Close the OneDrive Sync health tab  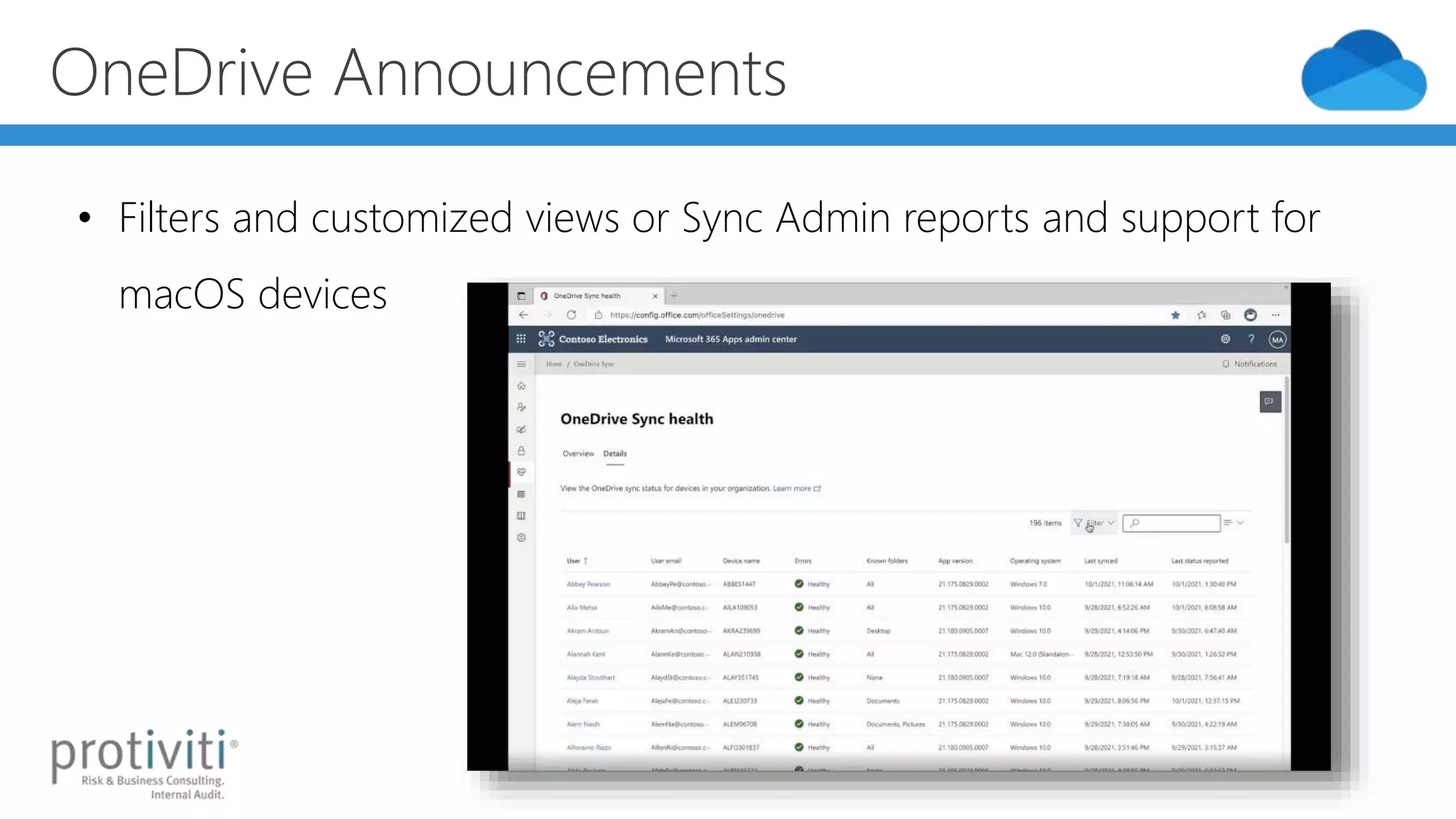[x=655, y=296]
